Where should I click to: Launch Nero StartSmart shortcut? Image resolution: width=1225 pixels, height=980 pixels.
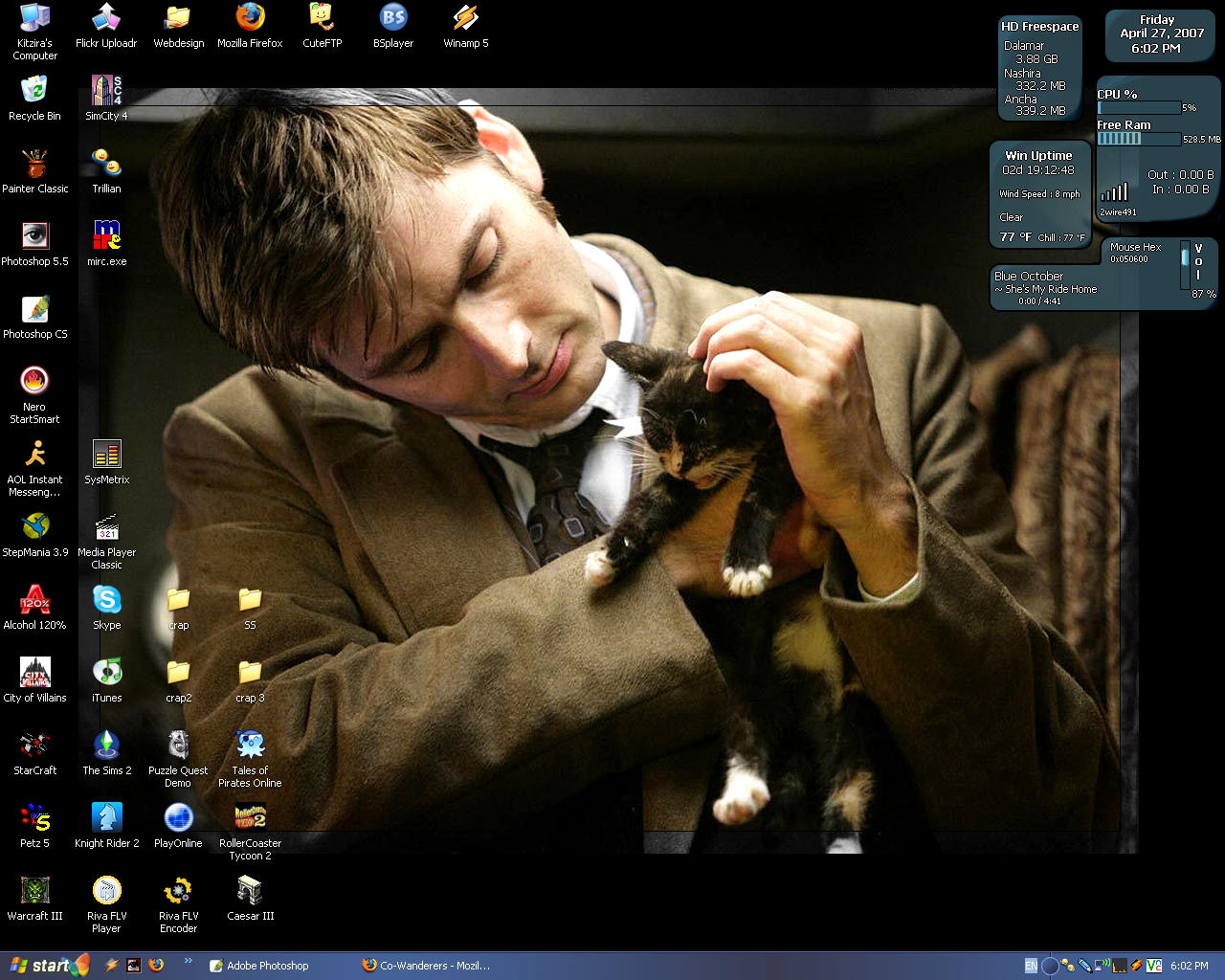coord(34,394)
